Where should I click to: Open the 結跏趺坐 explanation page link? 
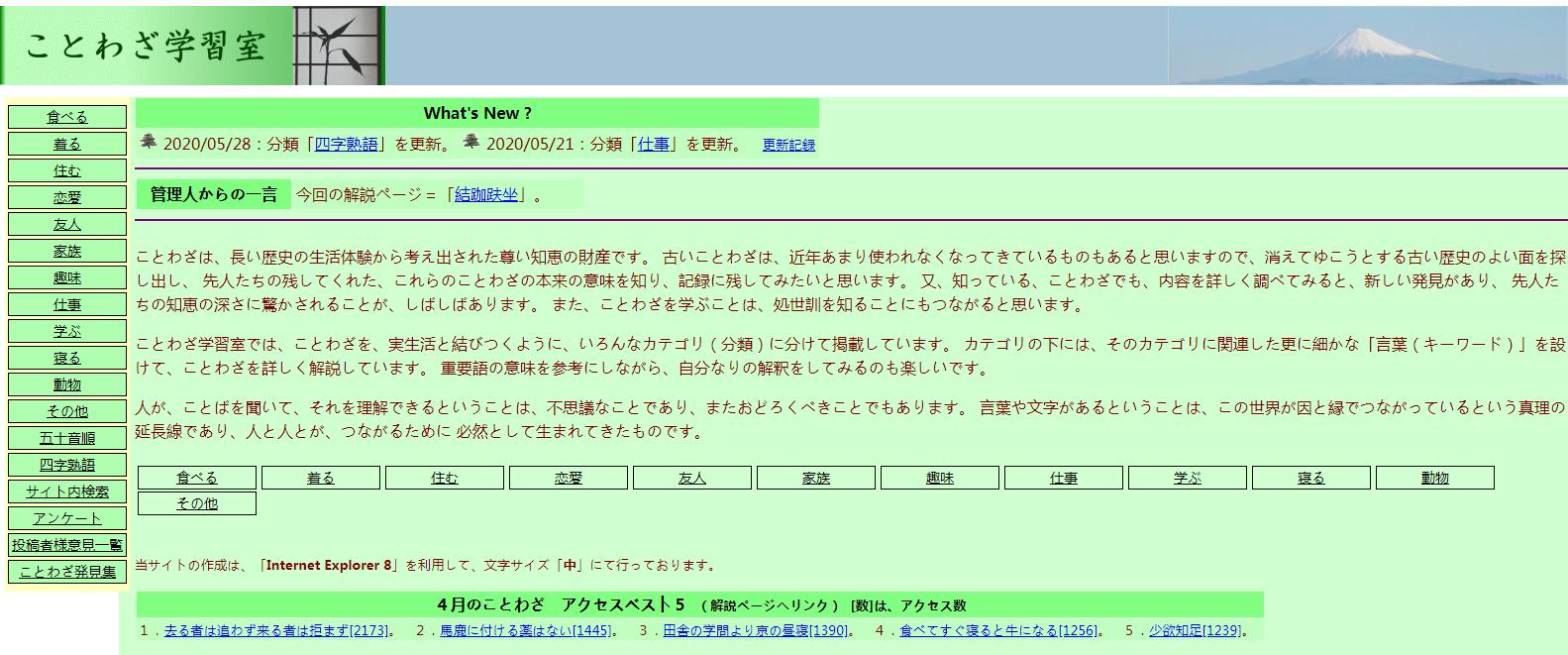(x=486, y=194)
